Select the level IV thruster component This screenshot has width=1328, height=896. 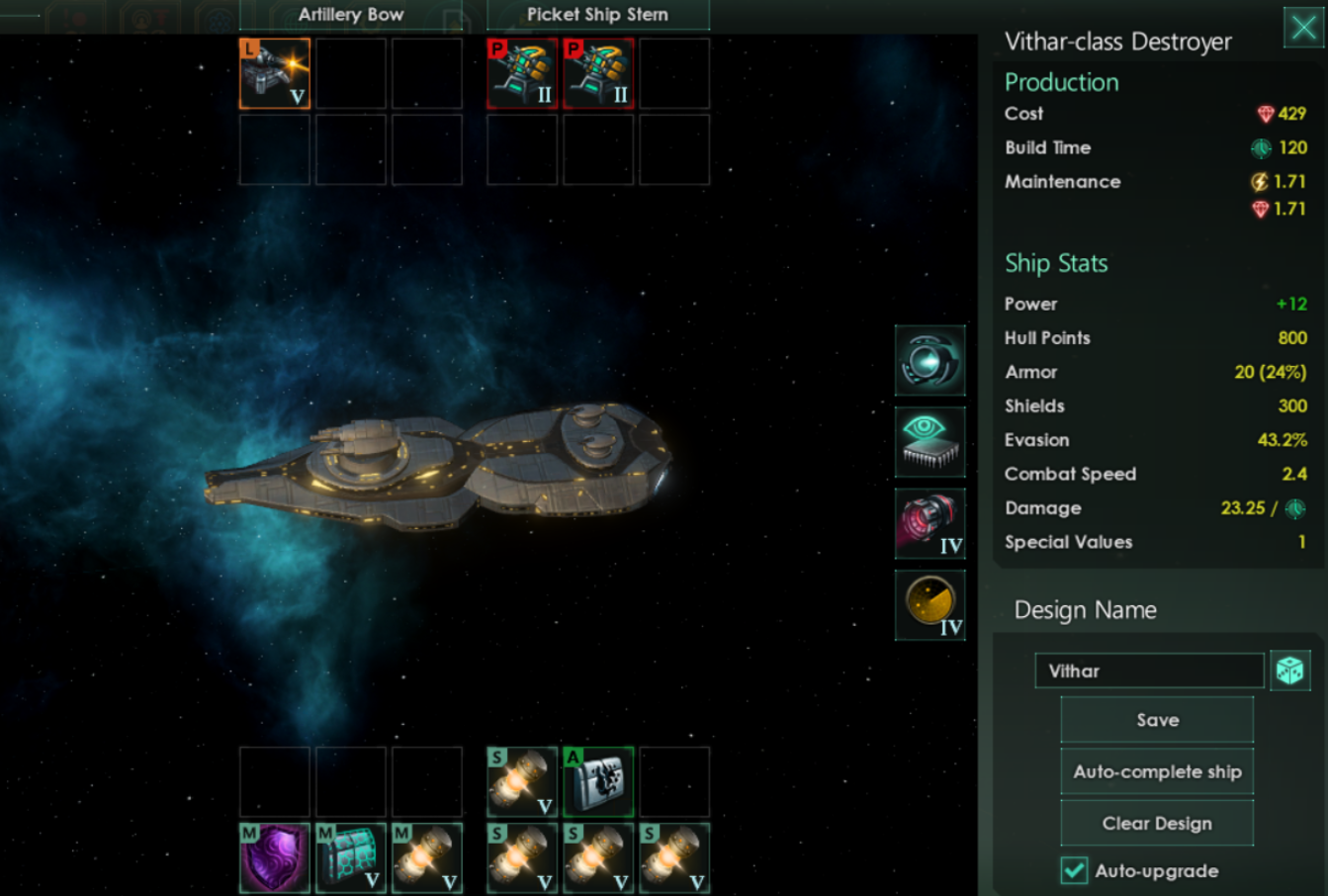(930, 523)
